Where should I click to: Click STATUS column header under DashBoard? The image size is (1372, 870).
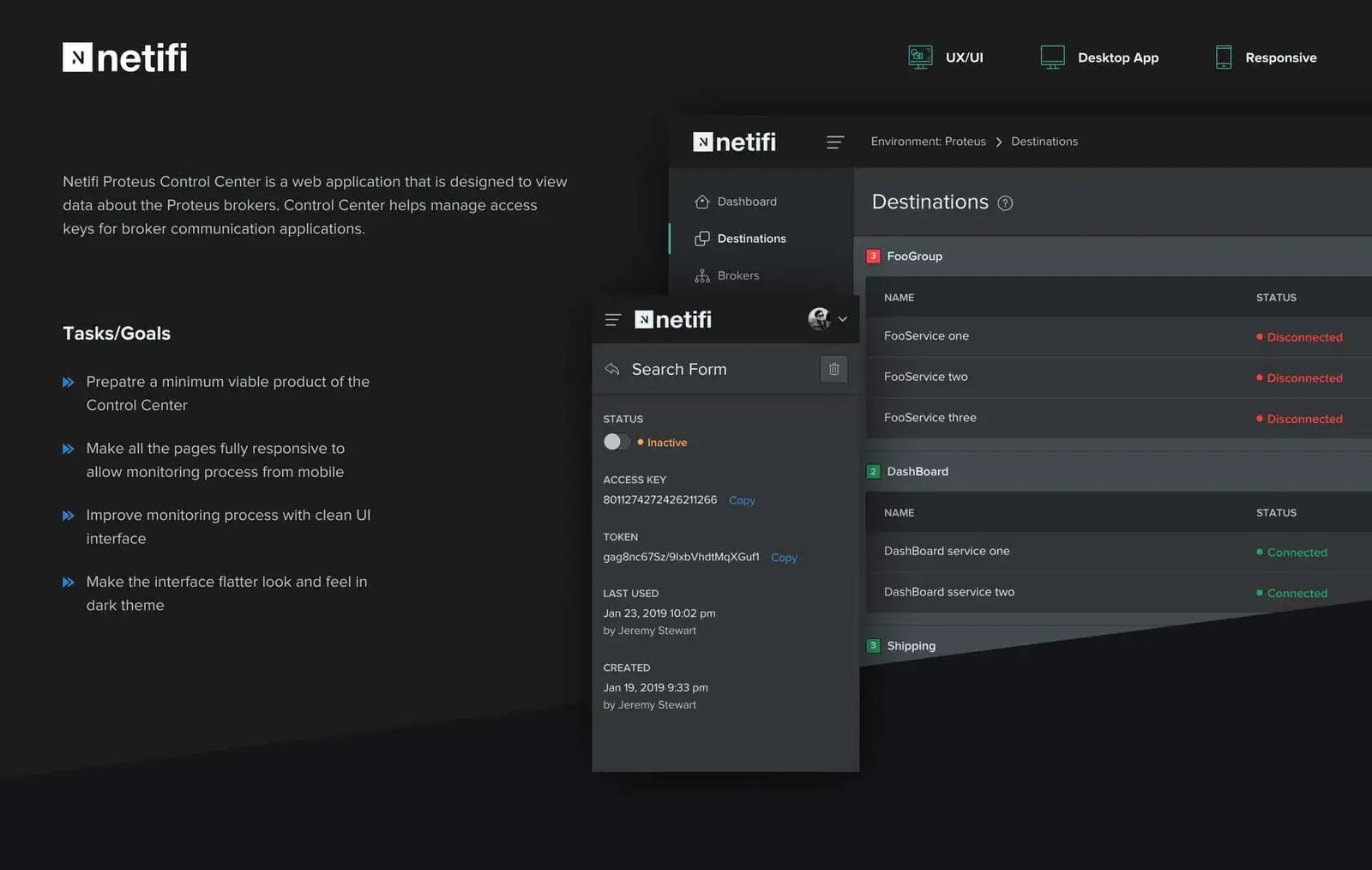(x=1276, y=513)
